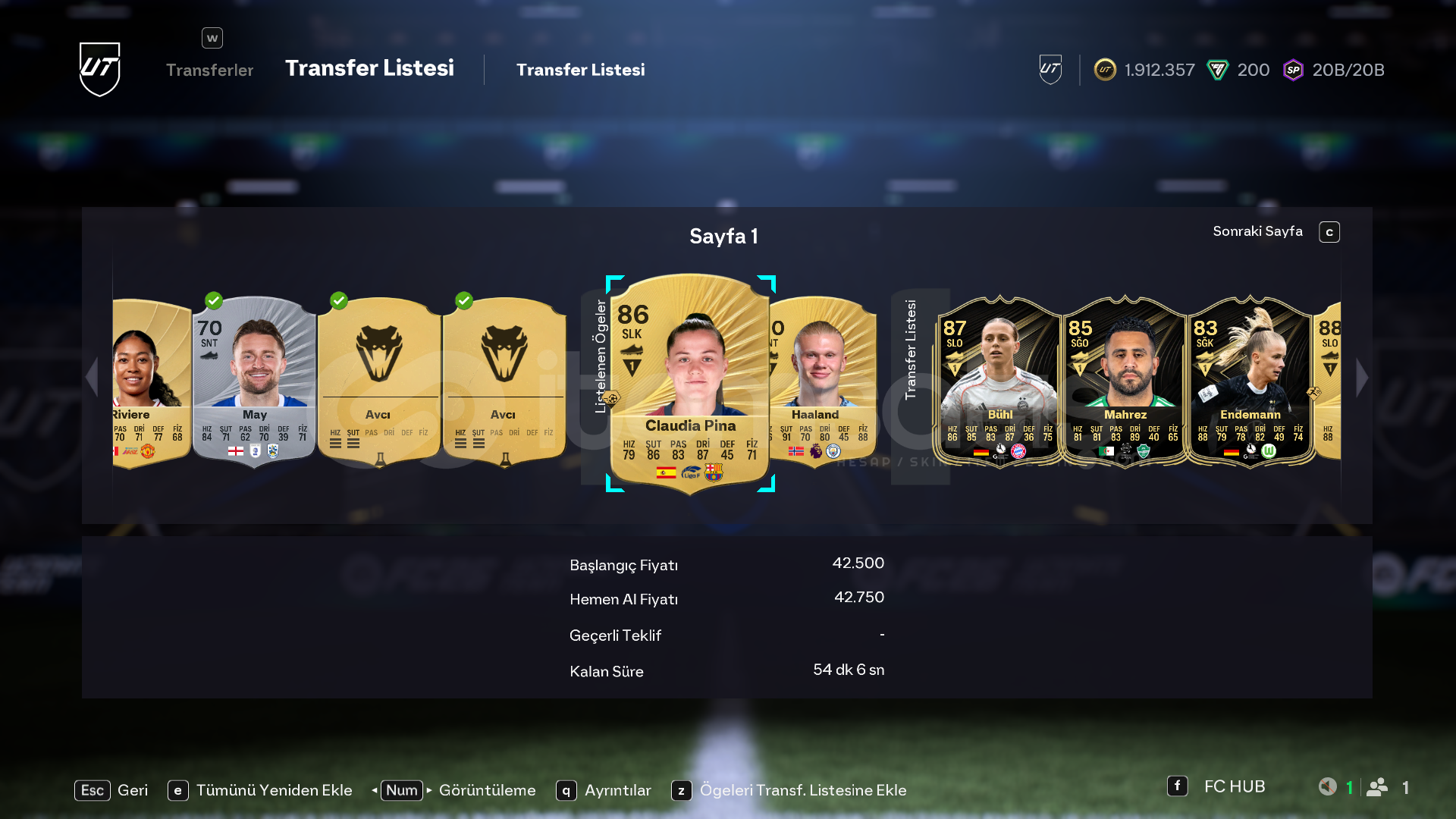Click left arrow to show previous cards
The height and width of the screenshot is (819, 1456).
tap(92, 377)
